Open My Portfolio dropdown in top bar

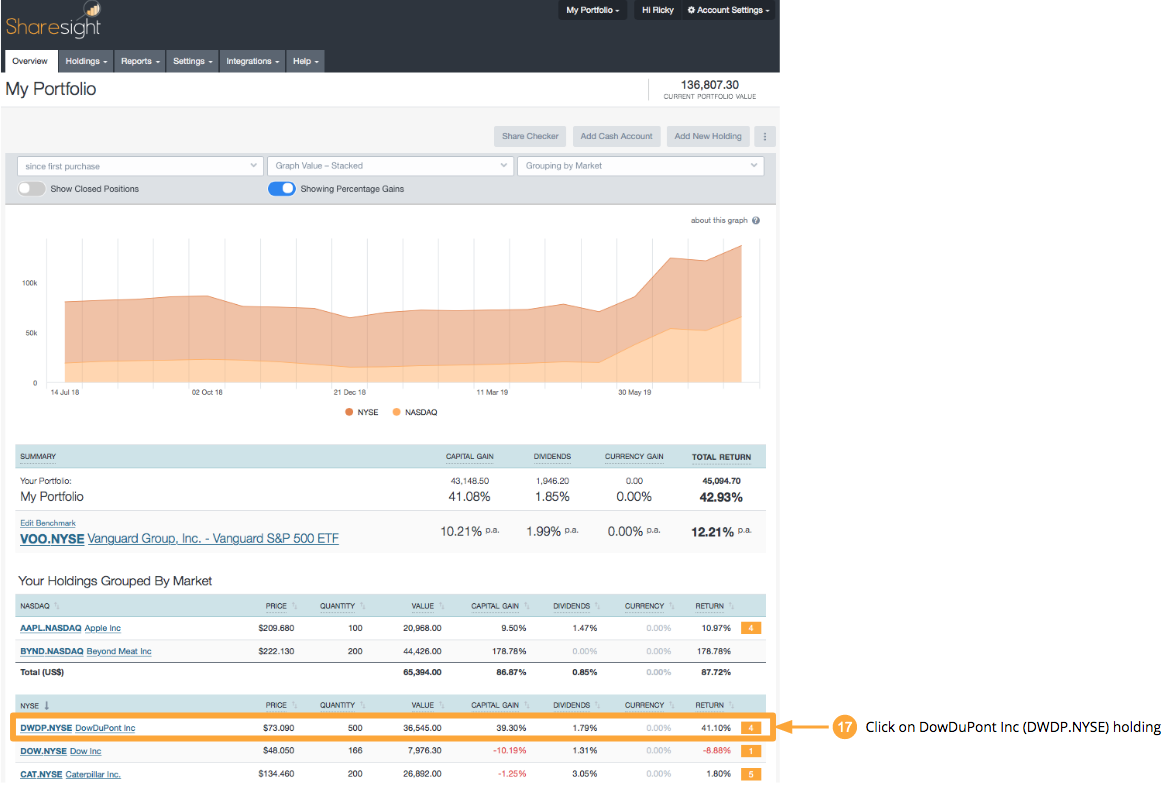592,10
